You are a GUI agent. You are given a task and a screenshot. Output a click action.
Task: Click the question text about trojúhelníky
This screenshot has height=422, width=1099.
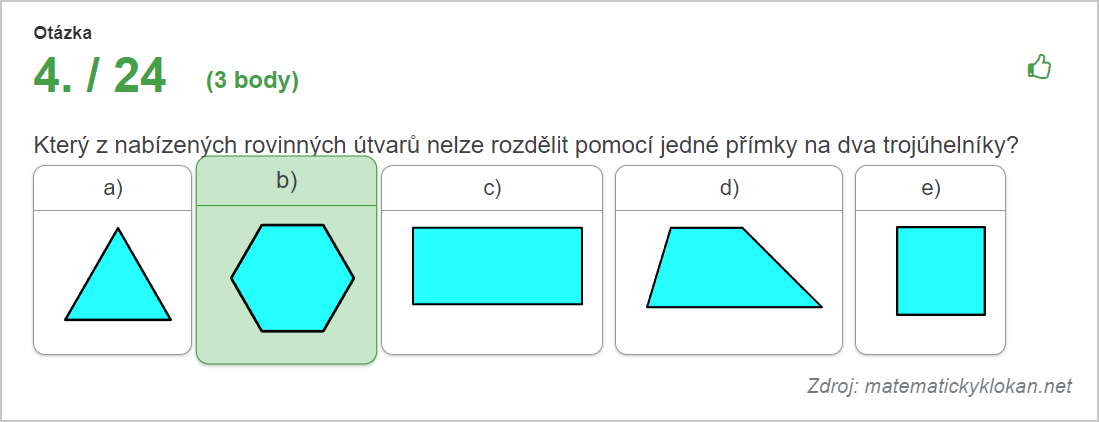click(526, 146)
